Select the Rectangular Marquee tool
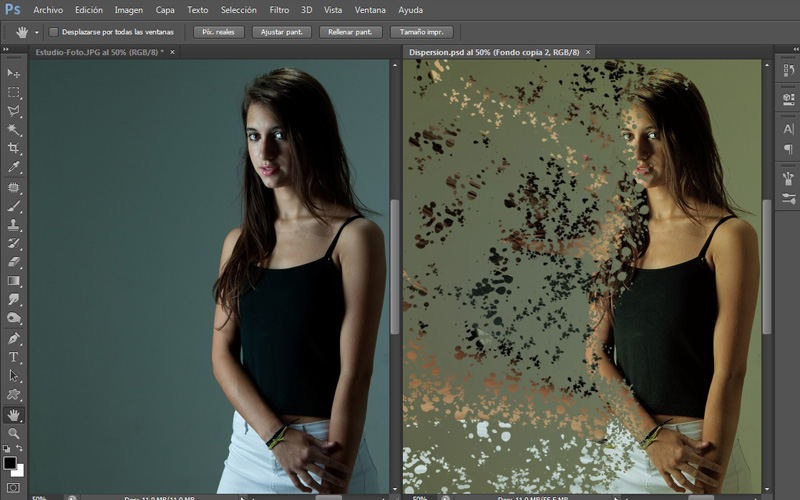The width and height of the screenshot is (800, 500). pyautogui.click(x=14, y=92)
